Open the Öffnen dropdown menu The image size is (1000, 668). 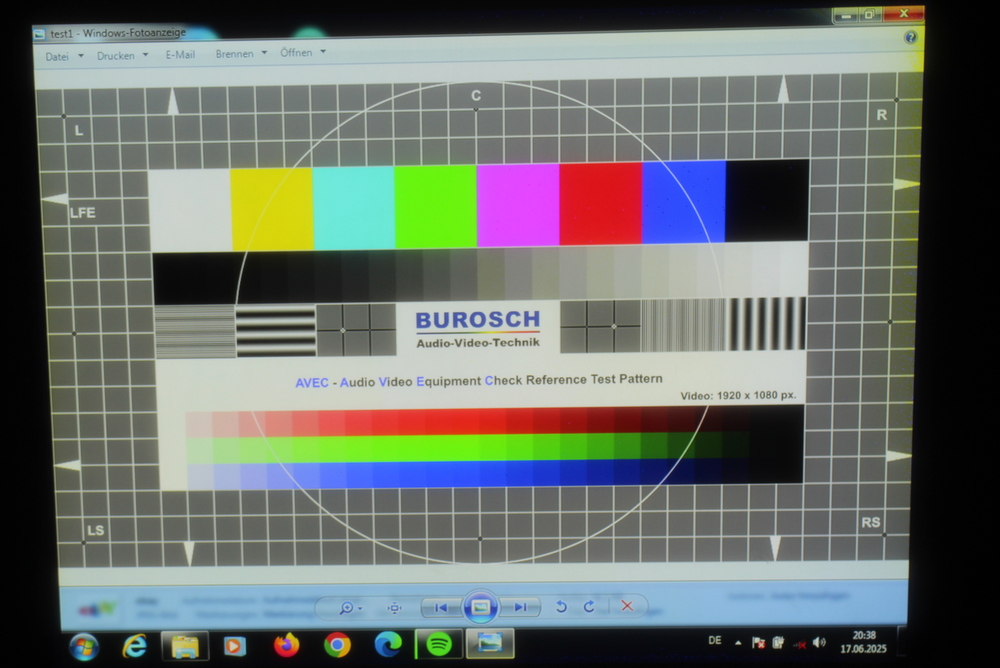[x=303, y=52]
